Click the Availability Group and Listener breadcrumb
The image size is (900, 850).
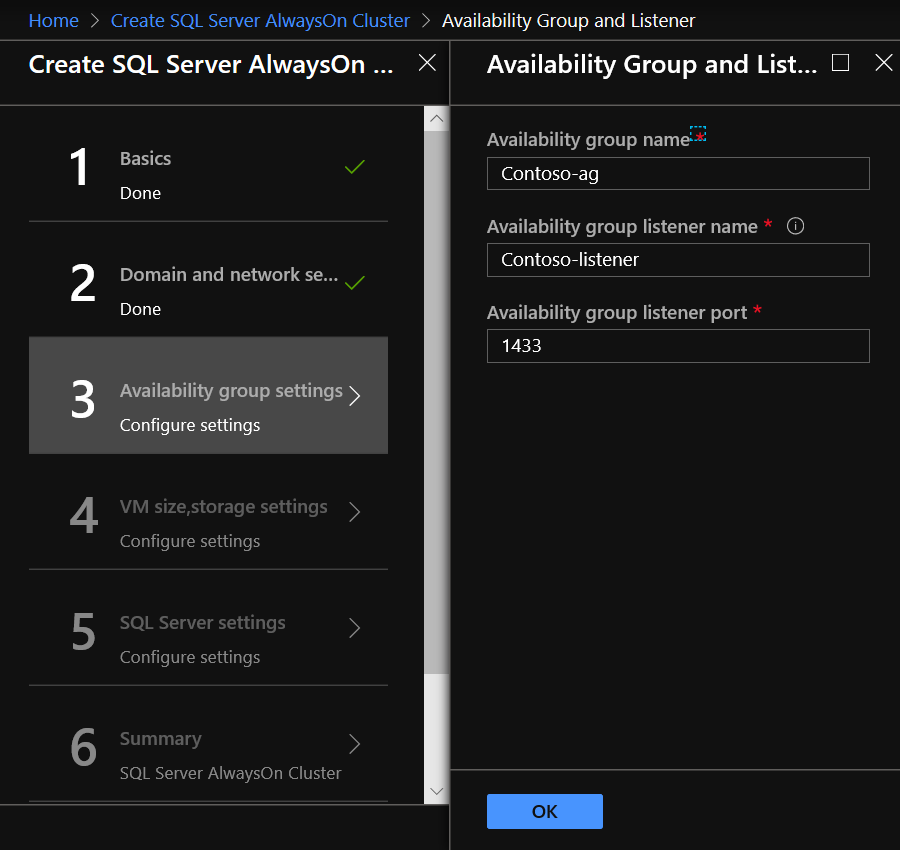pyautogui.click(x=568, y=20)
